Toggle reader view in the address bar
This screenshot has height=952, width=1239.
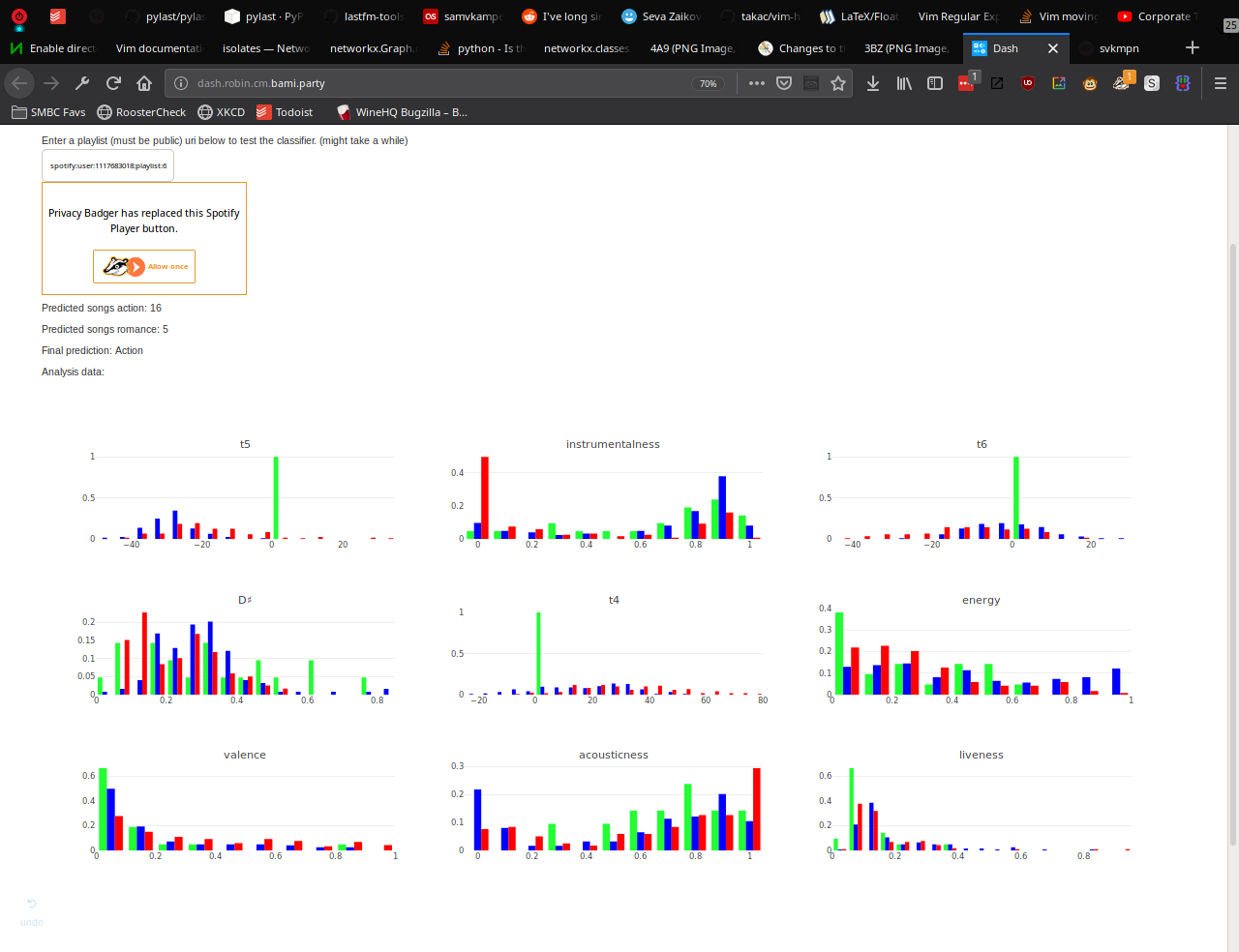(x=811, y=83)
